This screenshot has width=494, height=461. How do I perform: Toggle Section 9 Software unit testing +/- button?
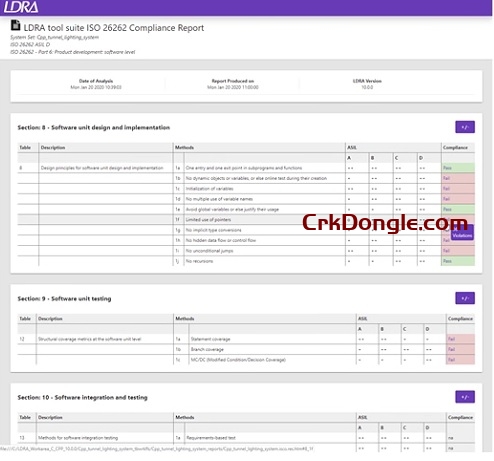[465, 298]
